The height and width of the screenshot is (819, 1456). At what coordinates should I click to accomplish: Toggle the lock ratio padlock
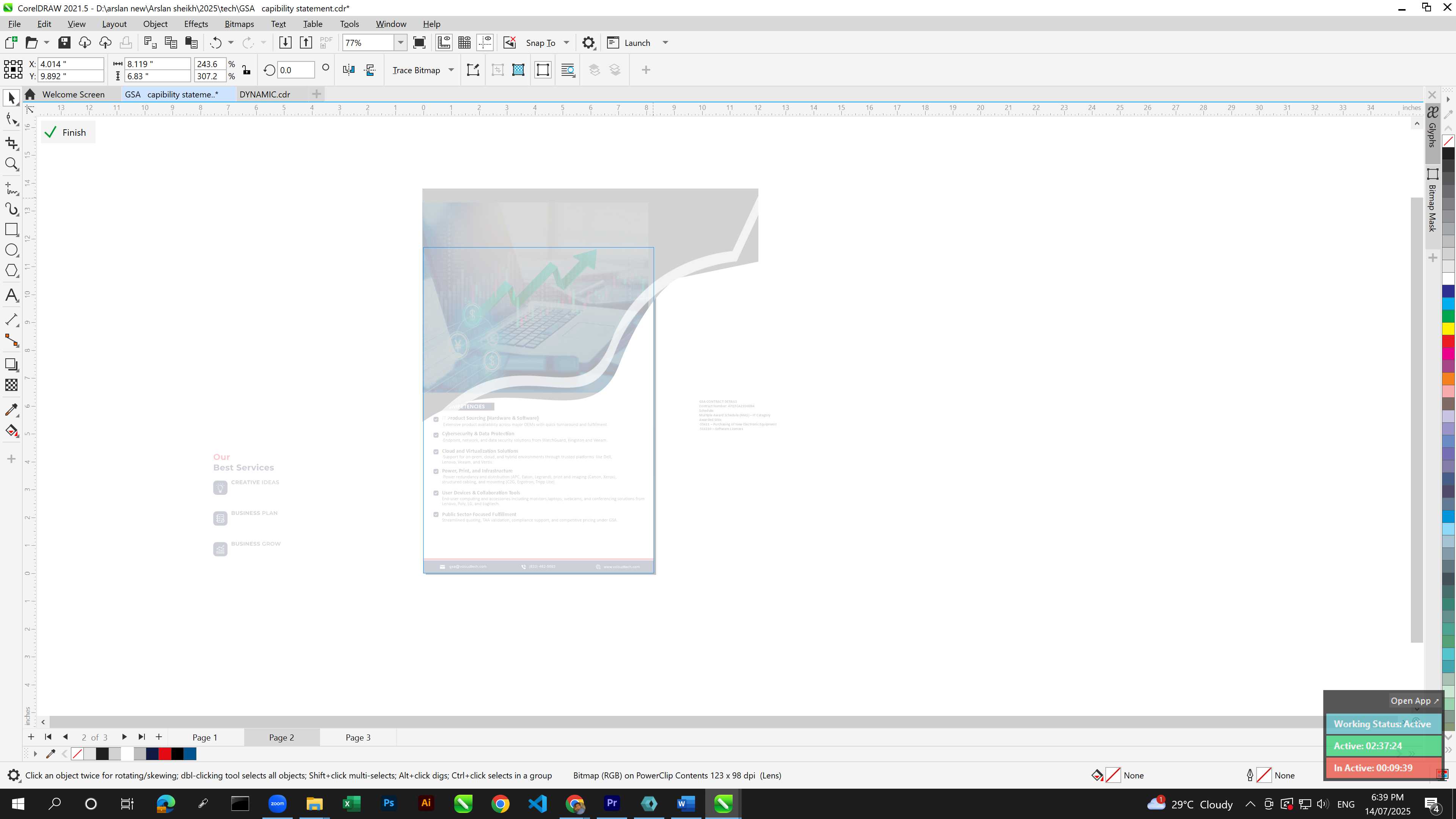pyautogui.click(x=246, y=70)
